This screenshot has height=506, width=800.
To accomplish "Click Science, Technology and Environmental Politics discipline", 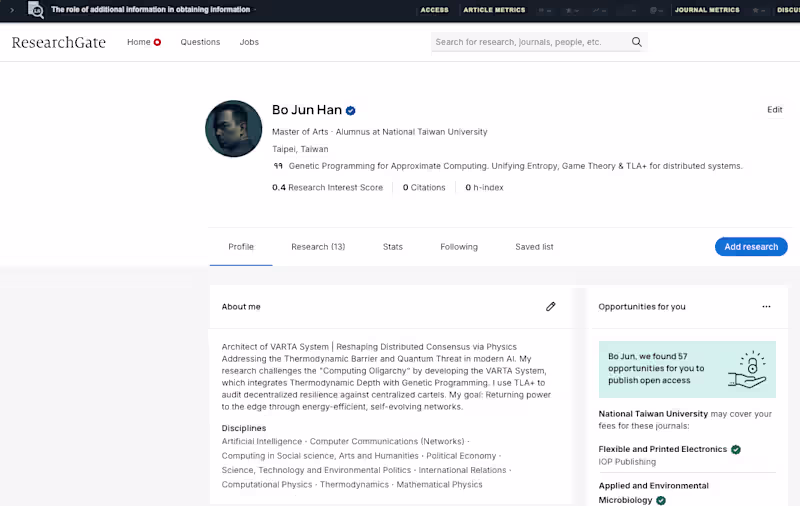I will click(316, 470).
